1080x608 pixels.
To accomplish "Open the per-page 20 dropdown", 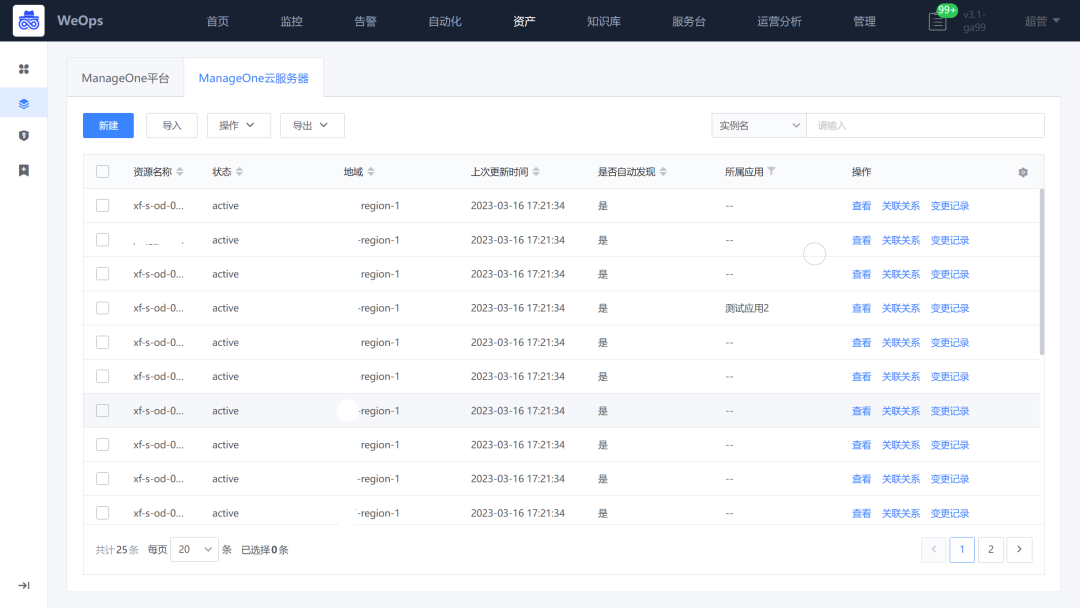I will [195, 549].
